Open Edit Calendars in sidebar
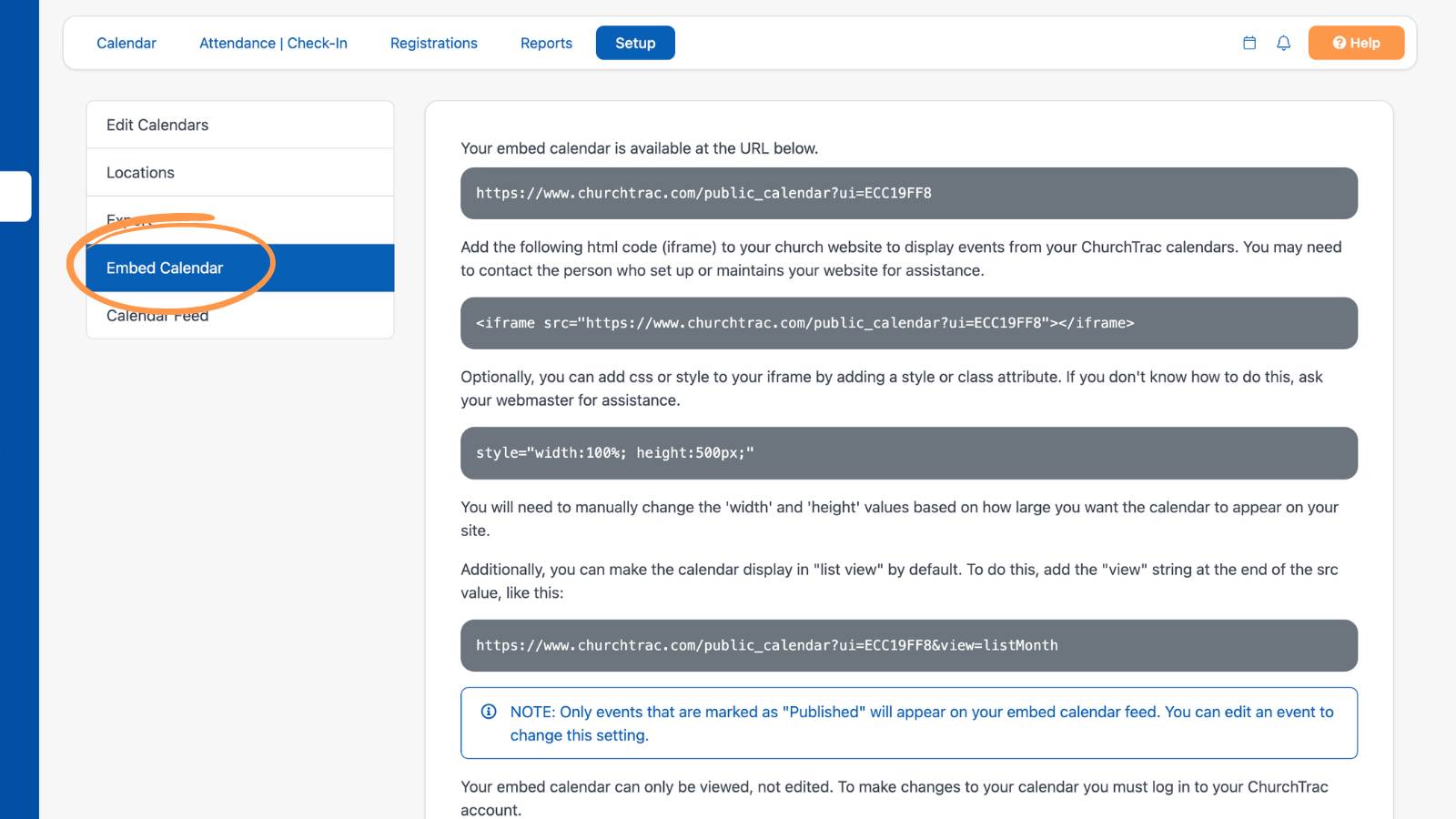1456x819 pixels. pyautogui.click(x=240, y=125)
